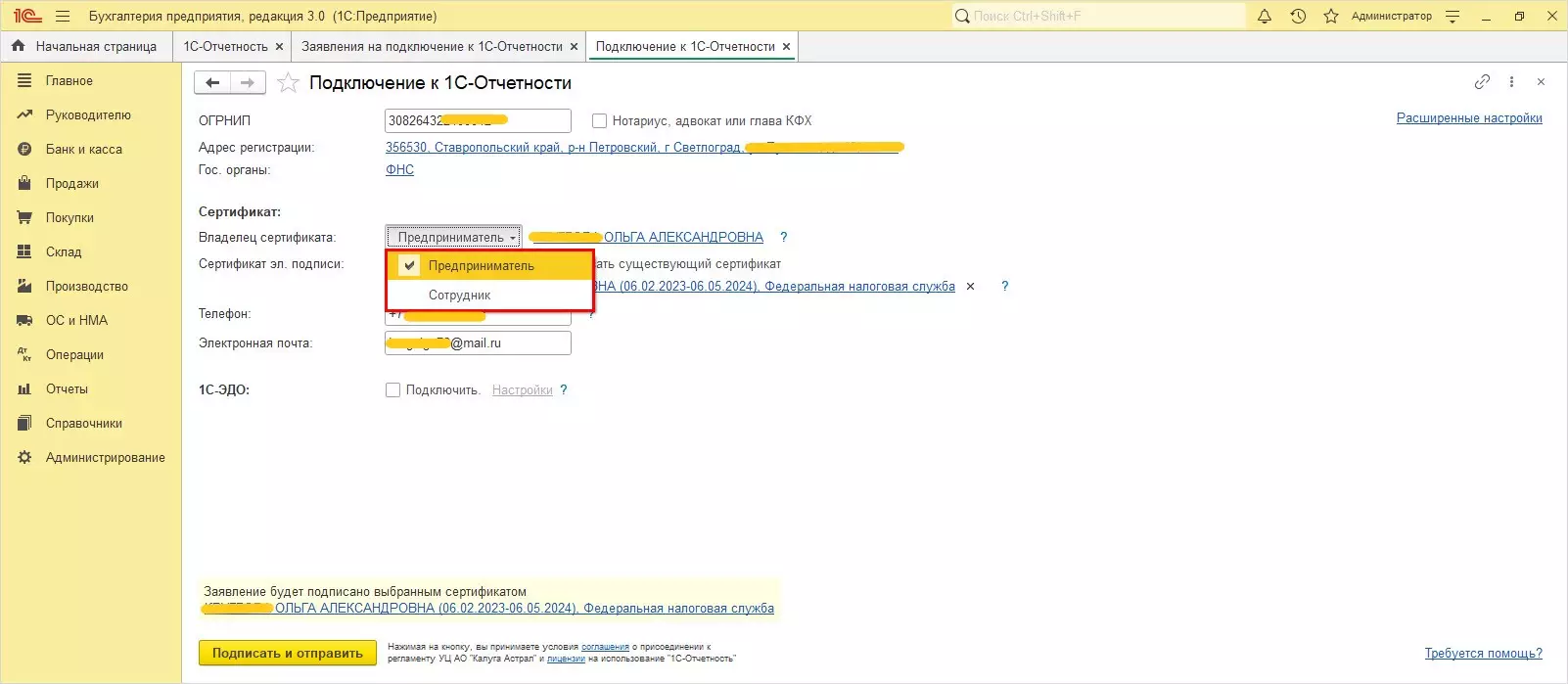Copy link to this form

point(1482,82)
